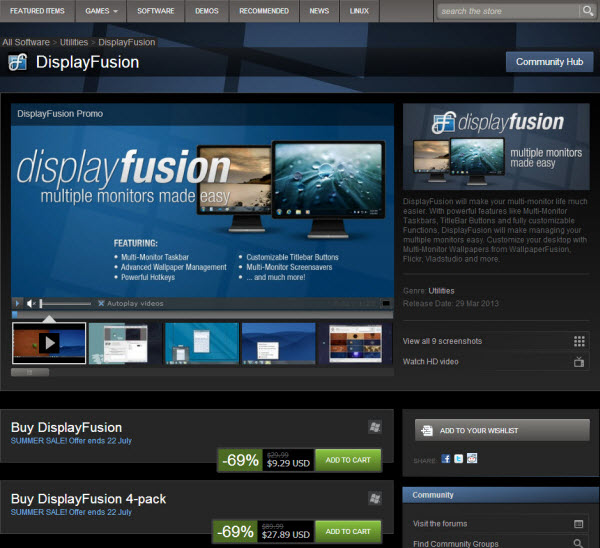Click the TV icon for HD video
The width and height of the screenshot is (600, 548).
pos(579,362)
